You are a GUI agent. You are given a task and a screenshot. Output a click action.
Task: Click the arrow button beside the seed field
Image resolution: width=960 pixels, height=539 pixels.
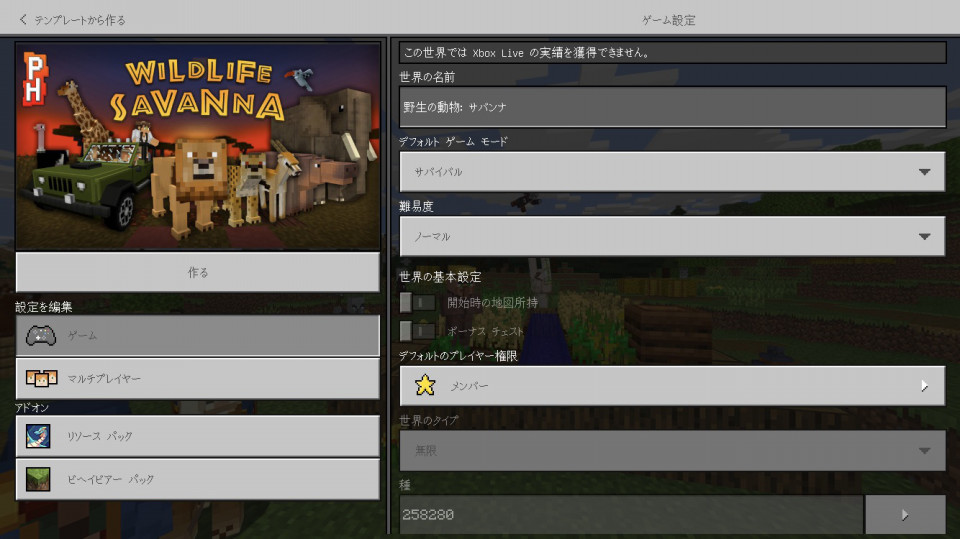click(905, 515)
